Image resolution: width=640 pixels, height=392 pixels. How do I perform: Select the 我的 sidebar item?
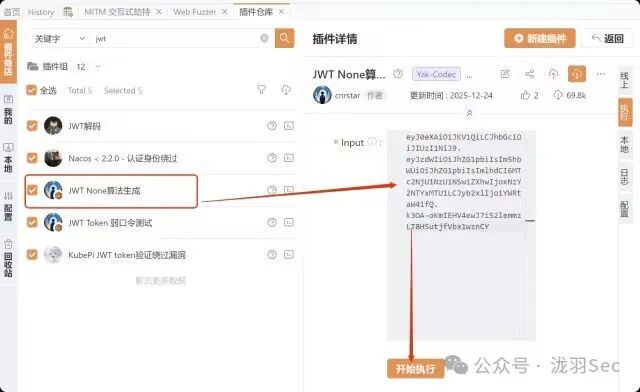(x=8, y=109)
